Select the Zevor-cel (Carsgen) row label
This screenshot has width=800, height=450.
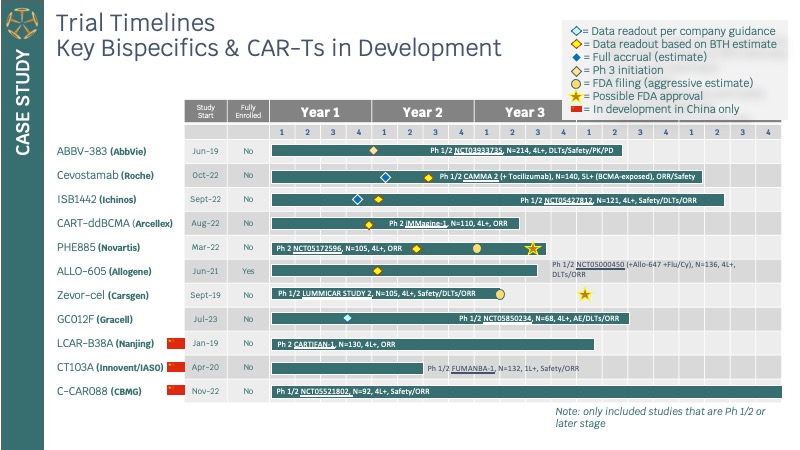[x=103, y=295]
